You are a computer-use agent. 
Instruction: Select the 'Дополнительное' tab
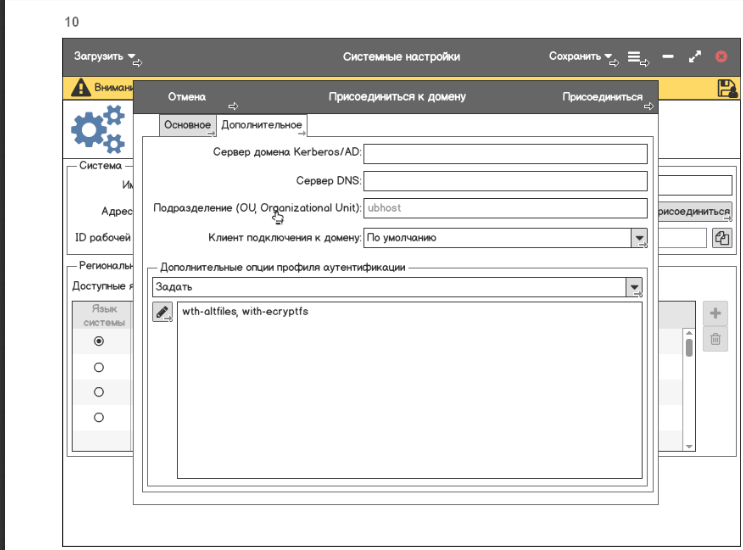click(x=261, y=125)
